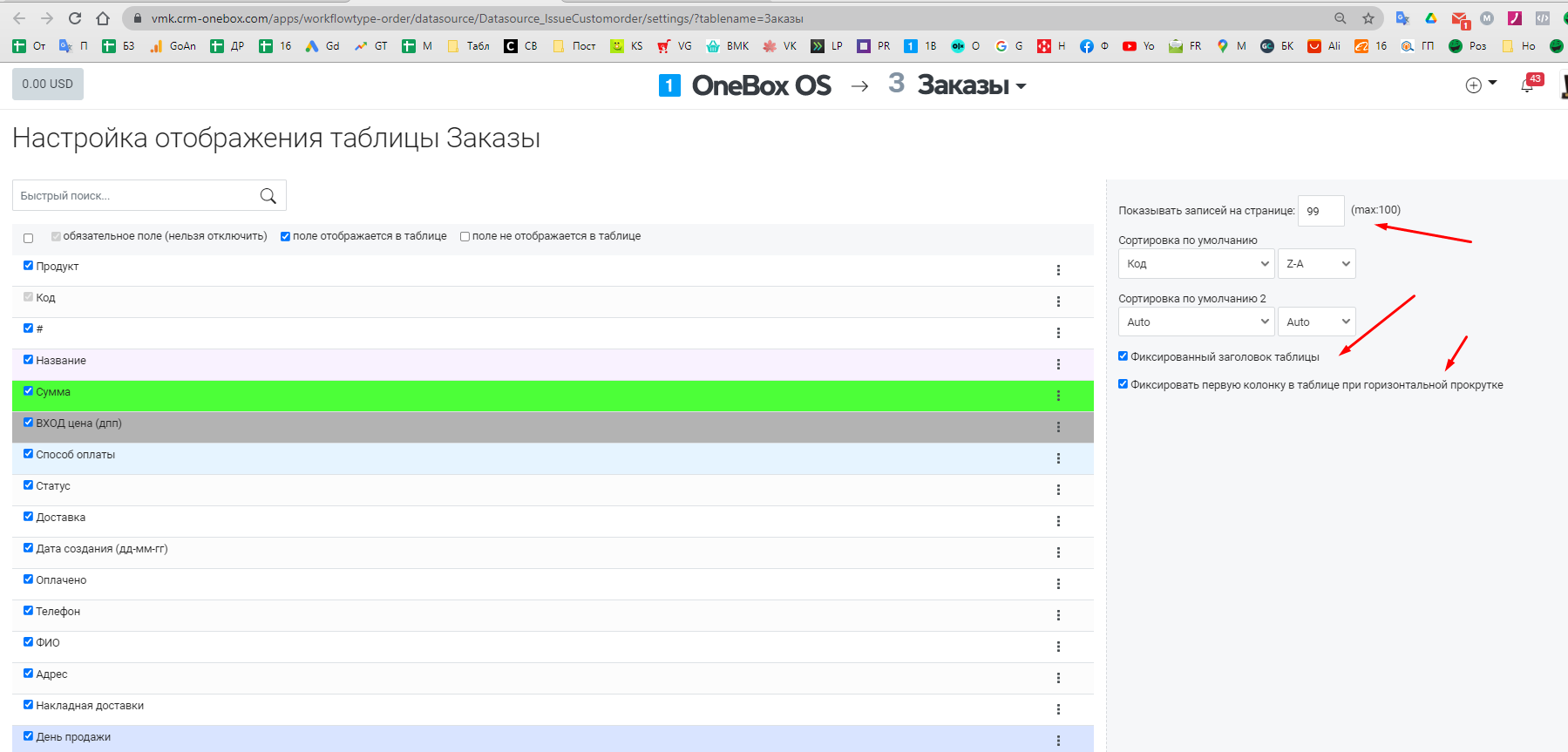Screen dimensions: 1568x752
Task: Click the ФИО field label
Action: click(x=48, y=643)
